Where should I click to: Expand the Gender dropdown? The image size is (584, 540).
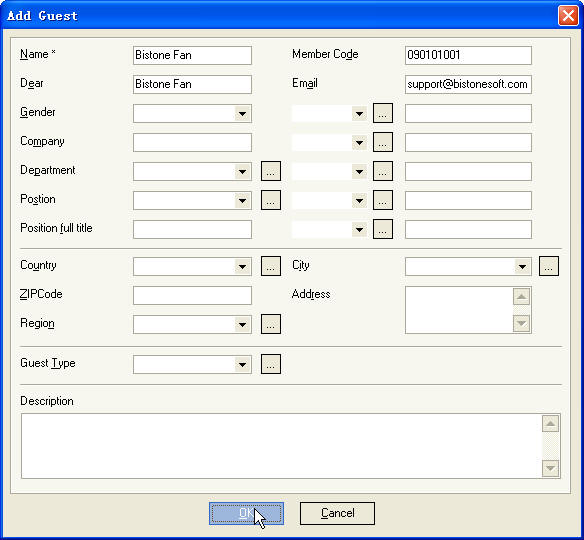[242, 114]
